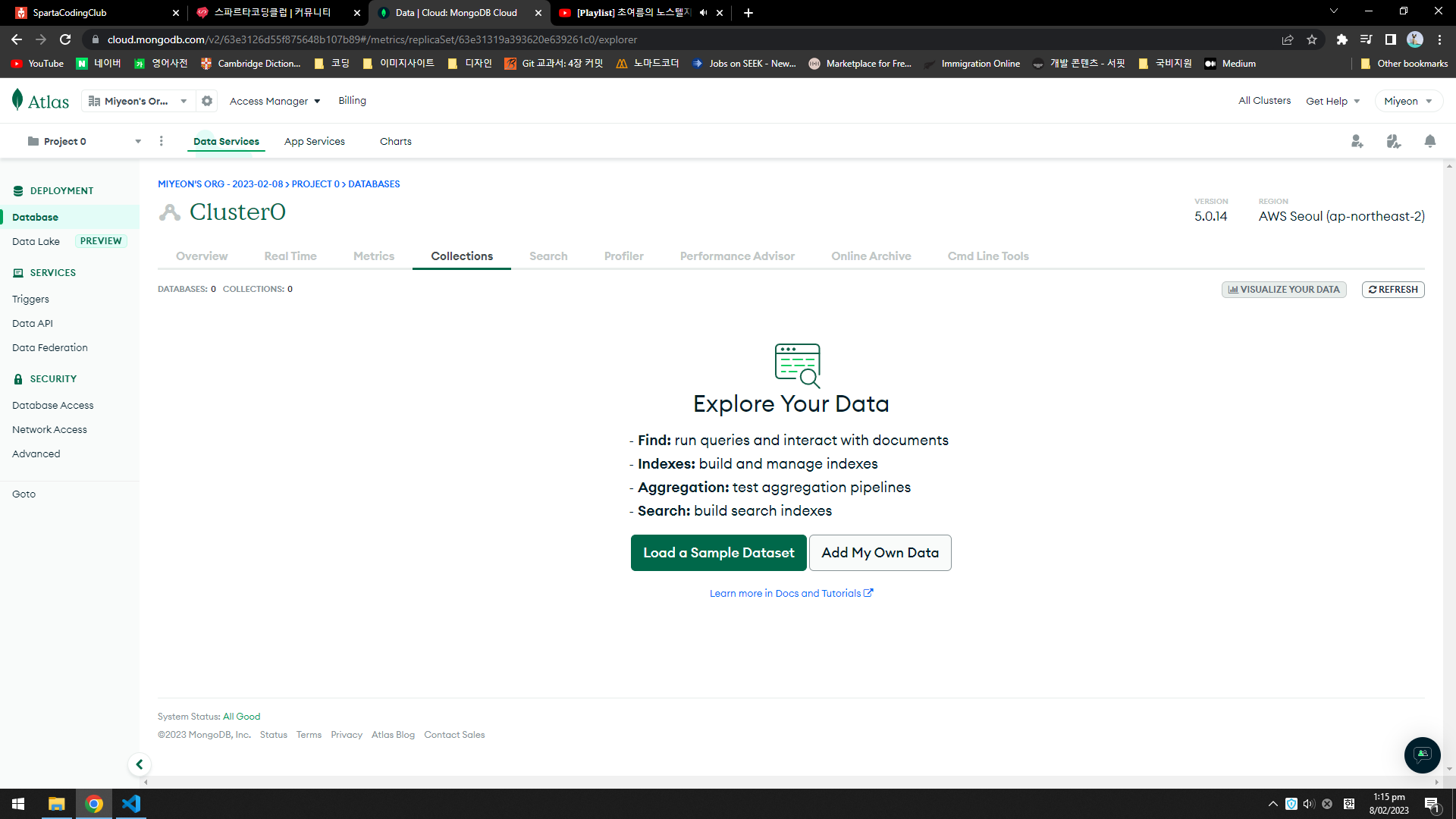Open organization settings gear icon
The width and height of the screenshot is (1456, 819).
(207, 101)
